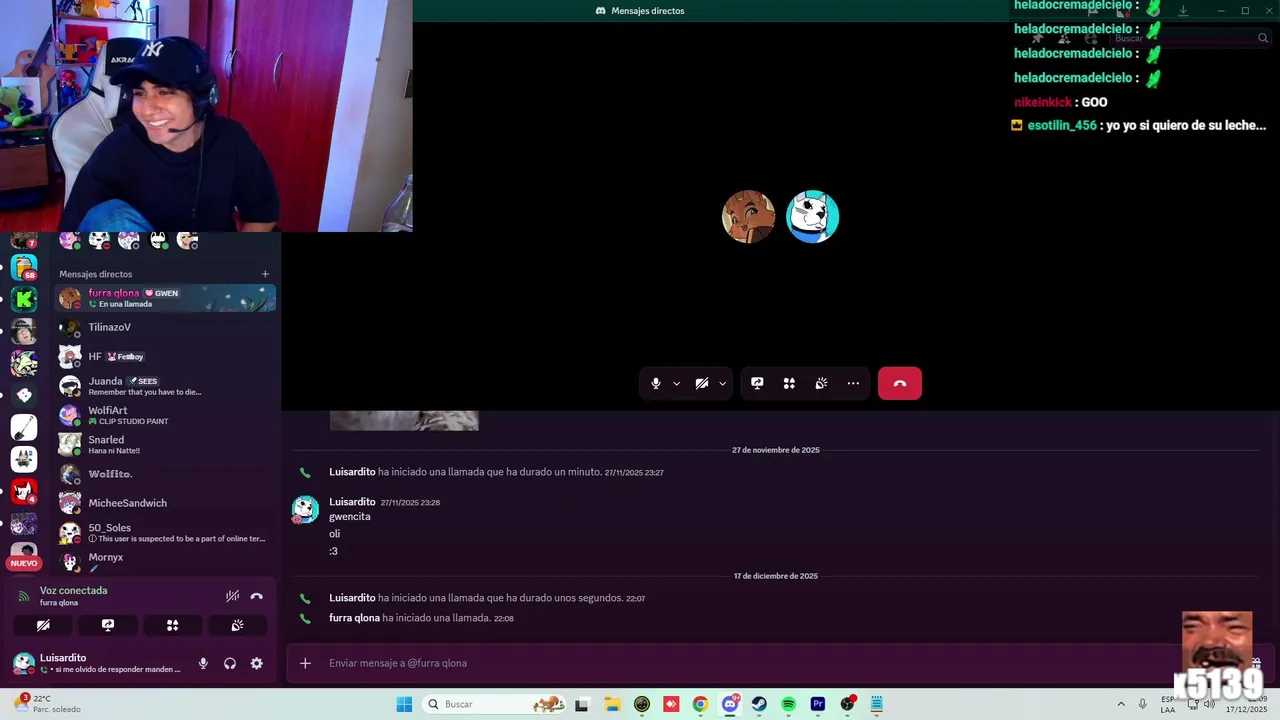This screenshot has height=720, width=1280.
Task: Add attachment with plus button in message box
Action: coord(305,663)
